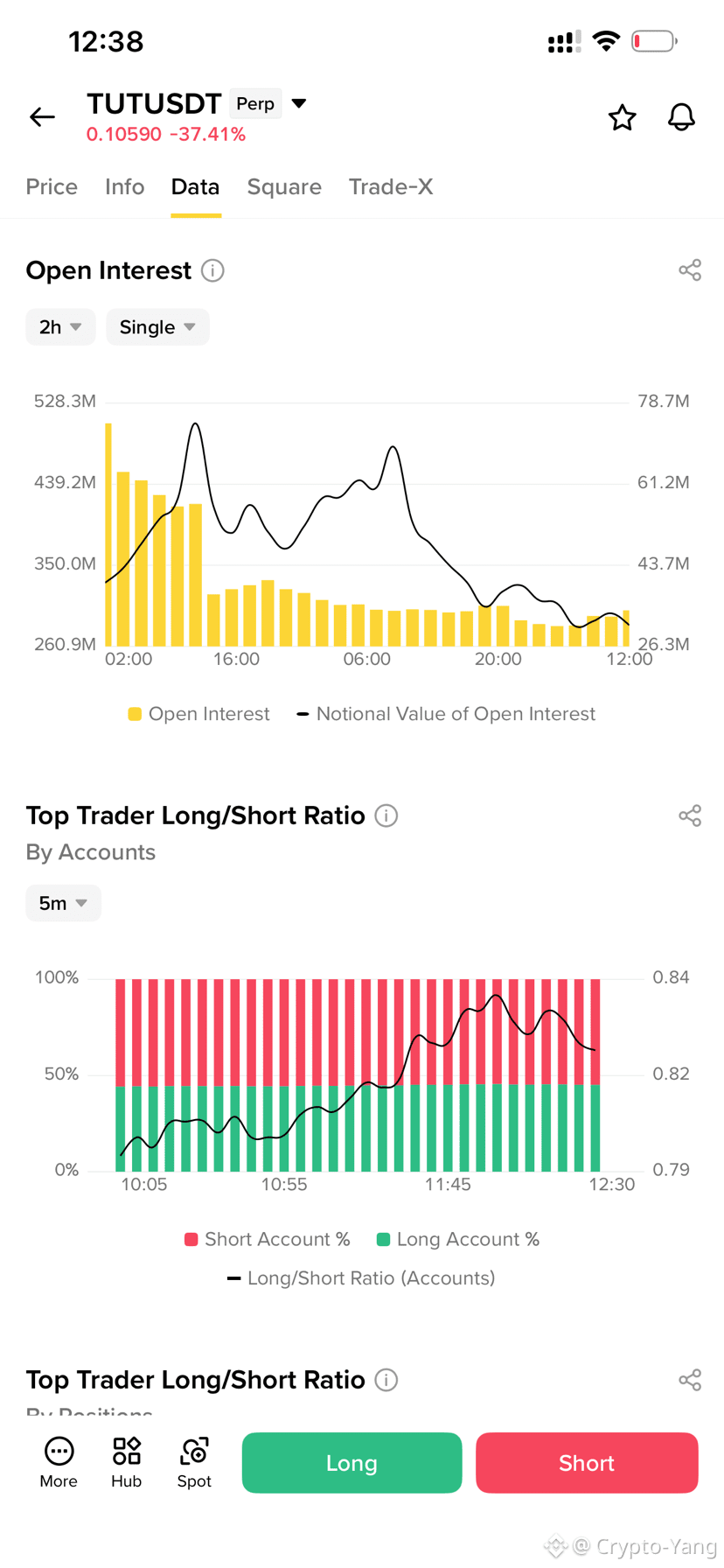Open Open Interest info icon
Image resolution: width=724 pixels, height=1568 pixels.
coord(212,270)
